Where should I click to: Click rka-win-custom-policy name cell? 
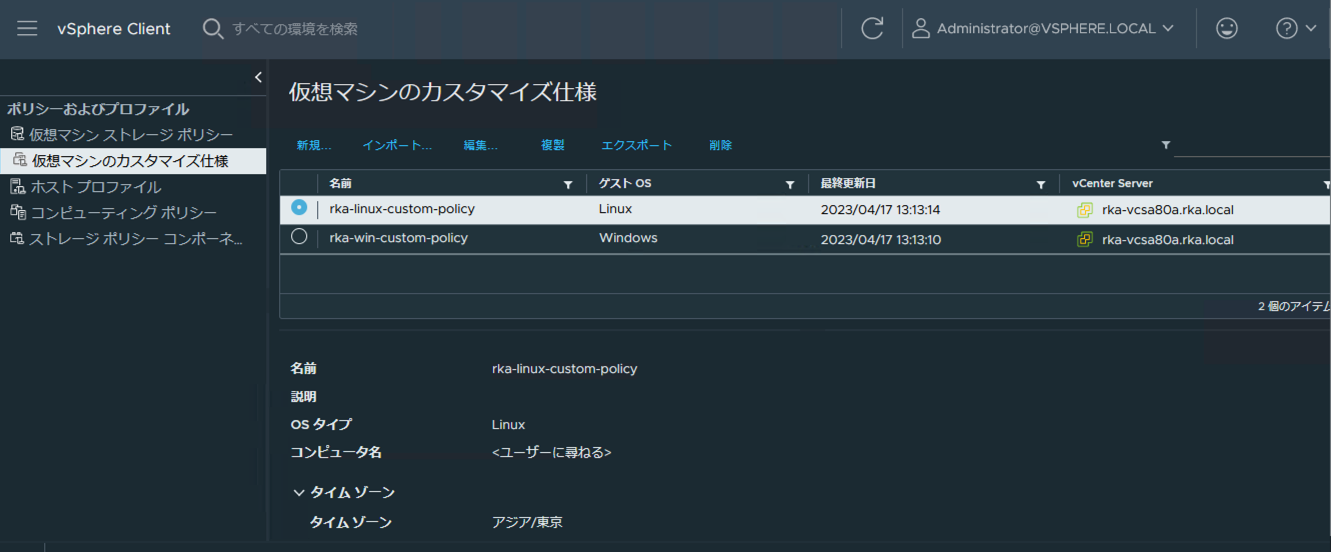(x=399, y=238)
